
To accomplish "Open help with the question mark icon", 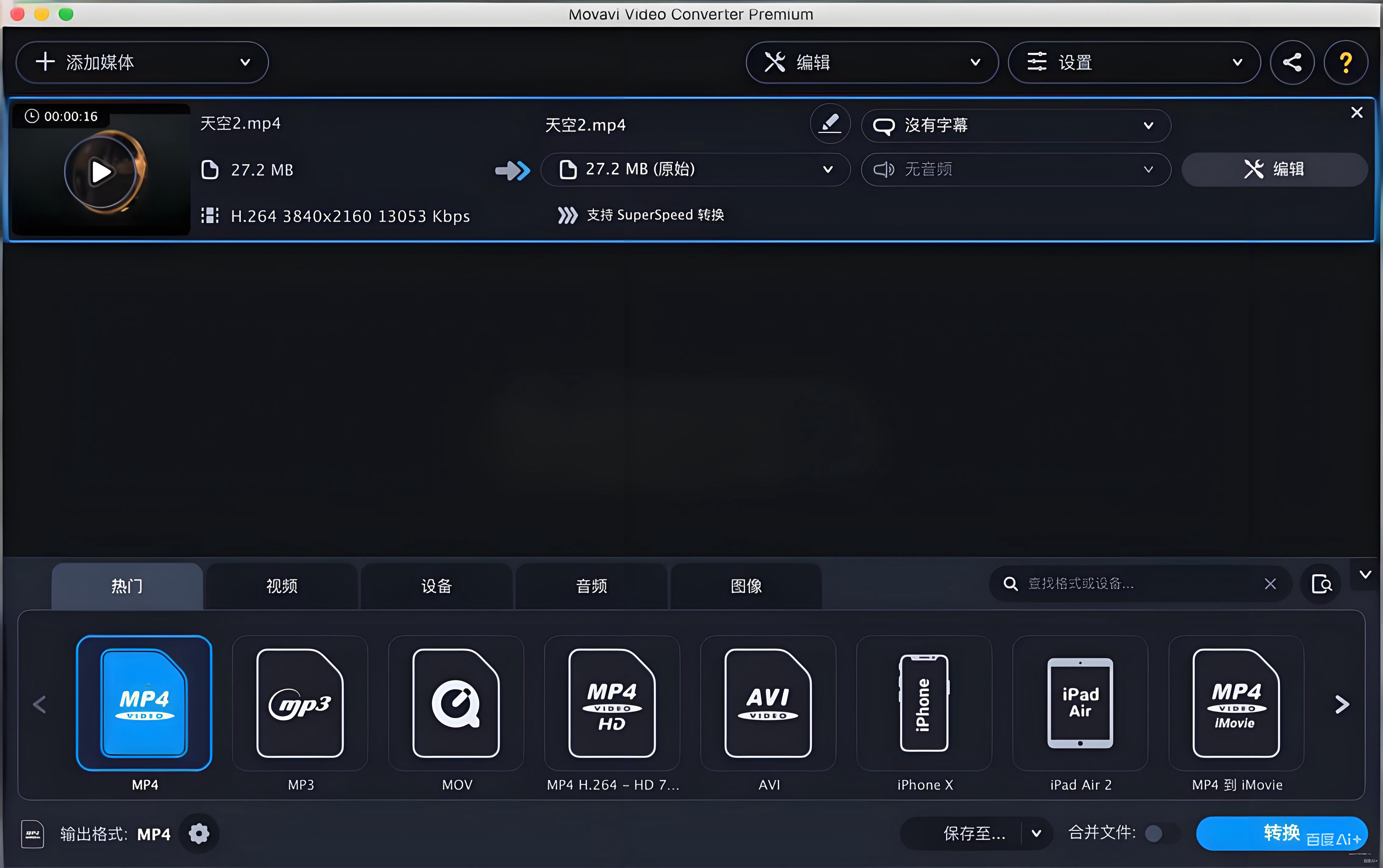I will tap(1345, 62).
